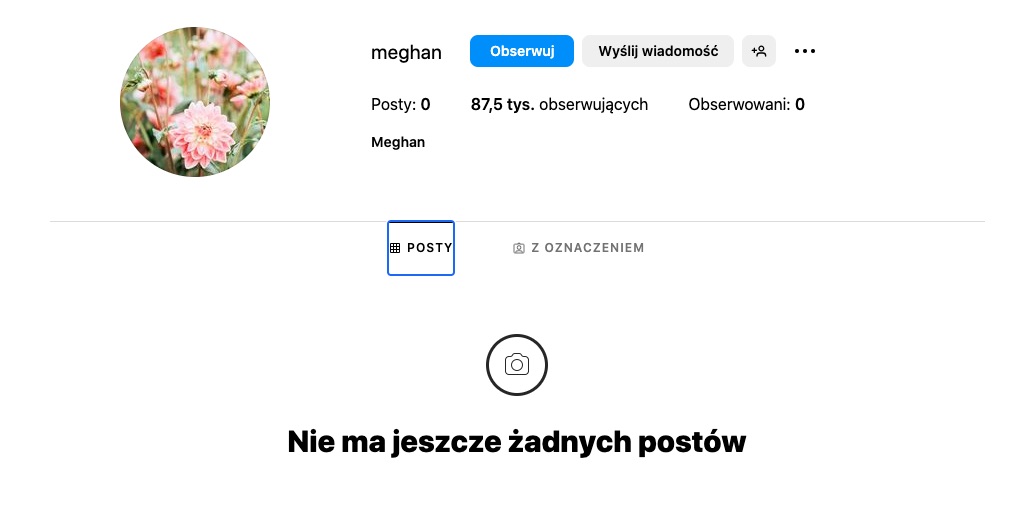Image resolution: width=1021 pixels, height=518 pixels.
Task: Click the Posty: 0 counter
Action: click(x=400, y=104)
